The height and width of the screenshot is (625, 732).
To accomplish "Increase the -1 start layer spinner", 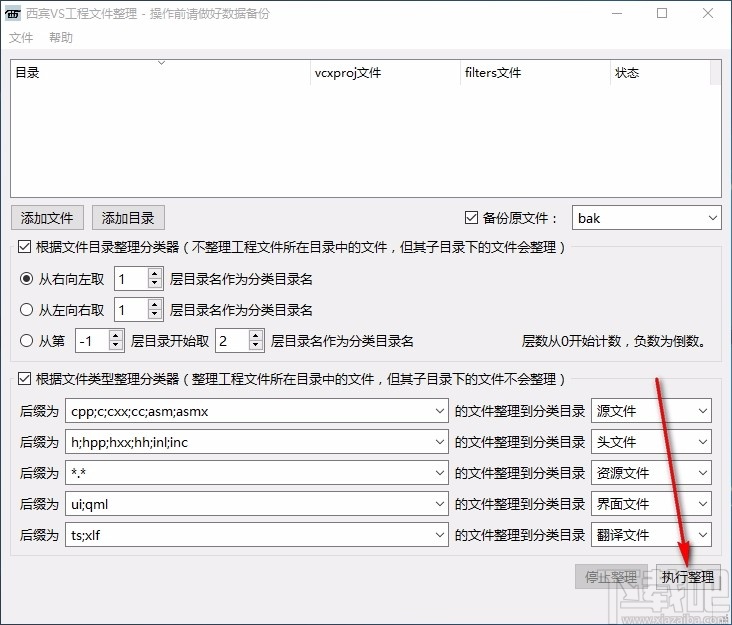I will (x=116, y=336).
